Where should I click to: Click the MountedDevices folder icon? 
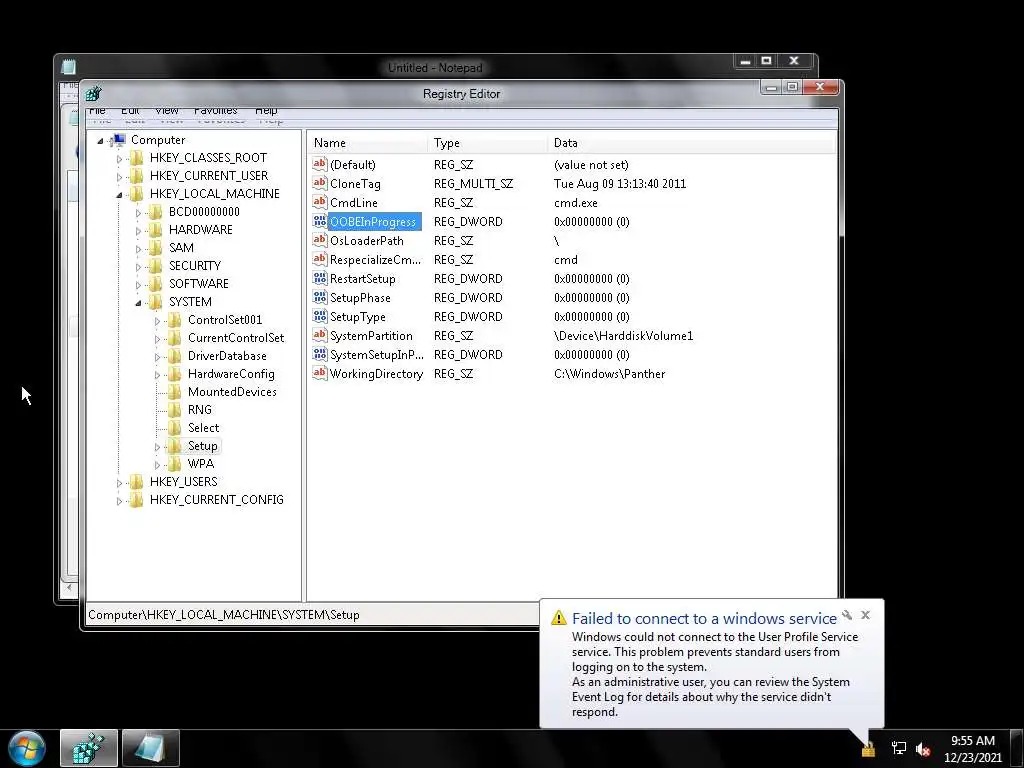[174, 392]
